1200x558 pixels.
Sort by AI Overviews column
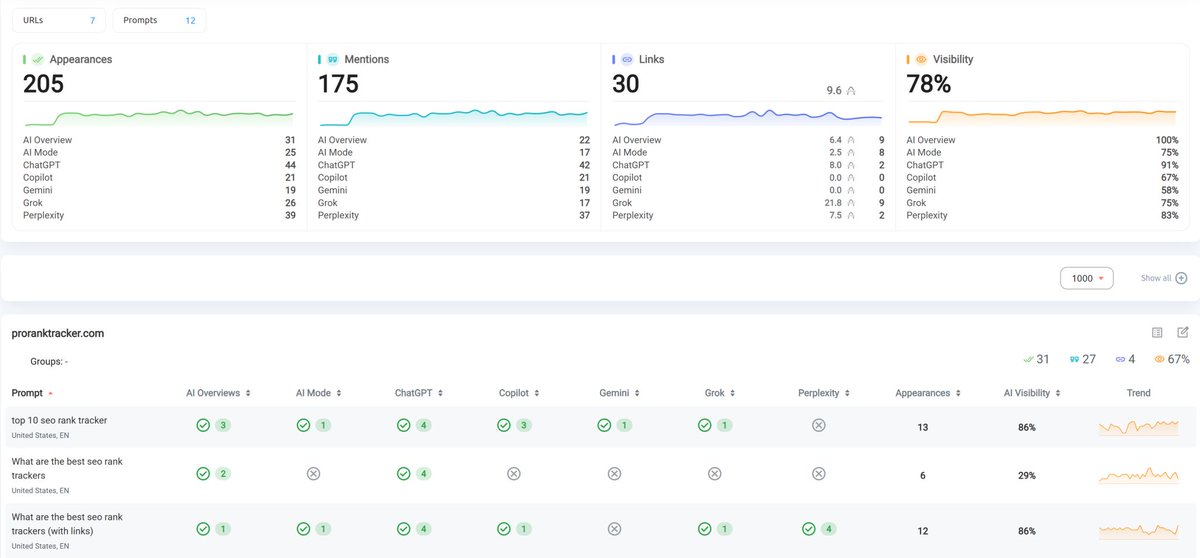(218, 393)
